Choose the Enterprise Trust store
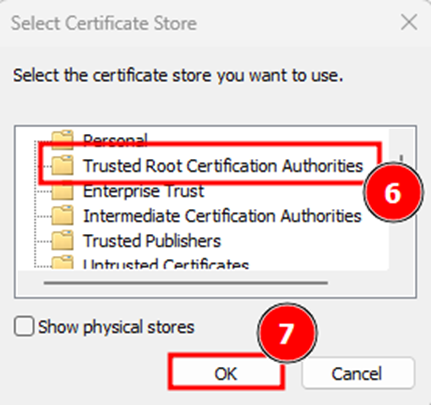Image resolution: width=431 pixels, height=405 pixels. (x=143, y=191)
